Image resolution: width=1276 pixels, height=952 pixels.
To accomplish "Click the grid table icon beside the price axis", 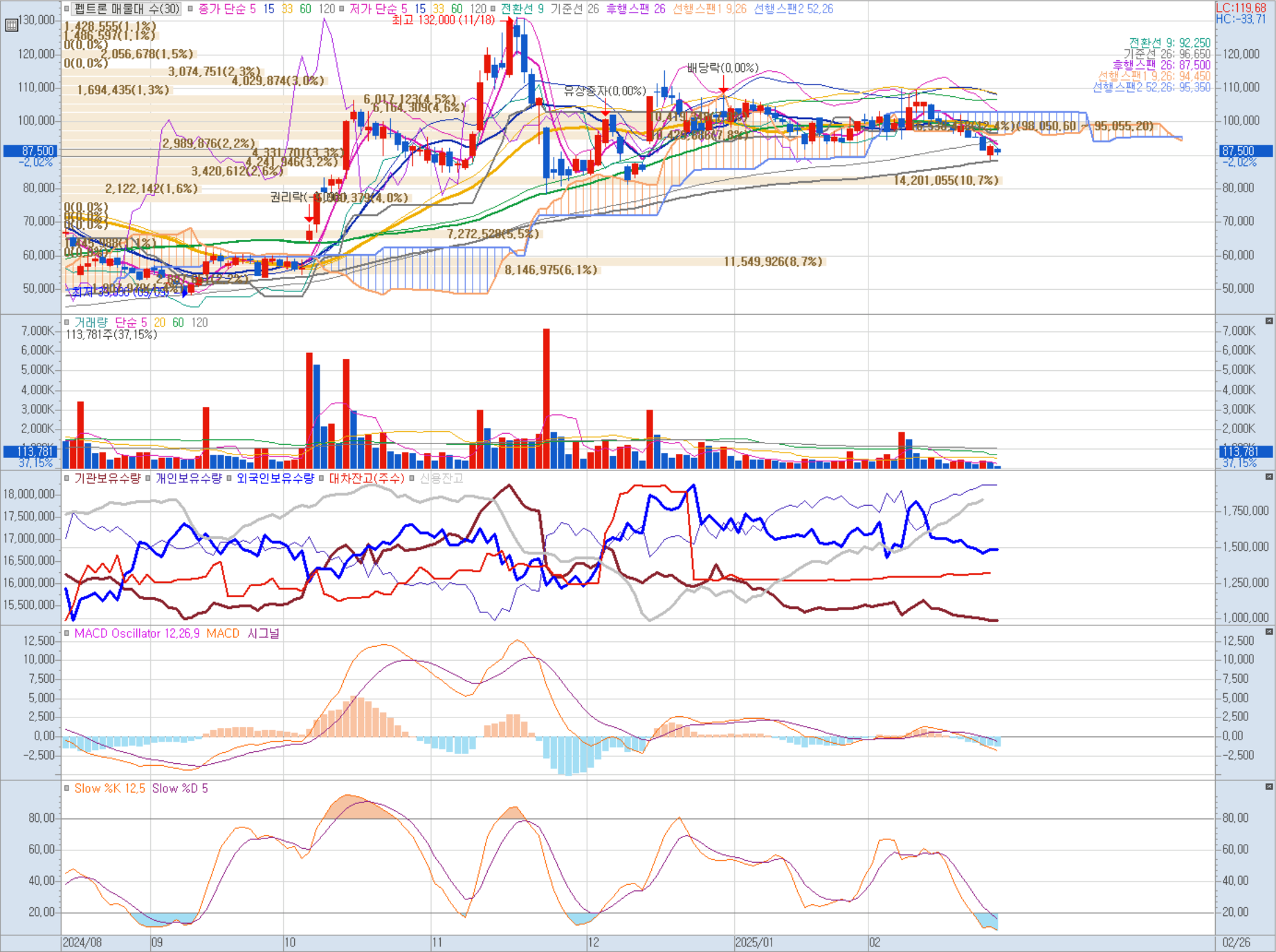I will point(11,26).
